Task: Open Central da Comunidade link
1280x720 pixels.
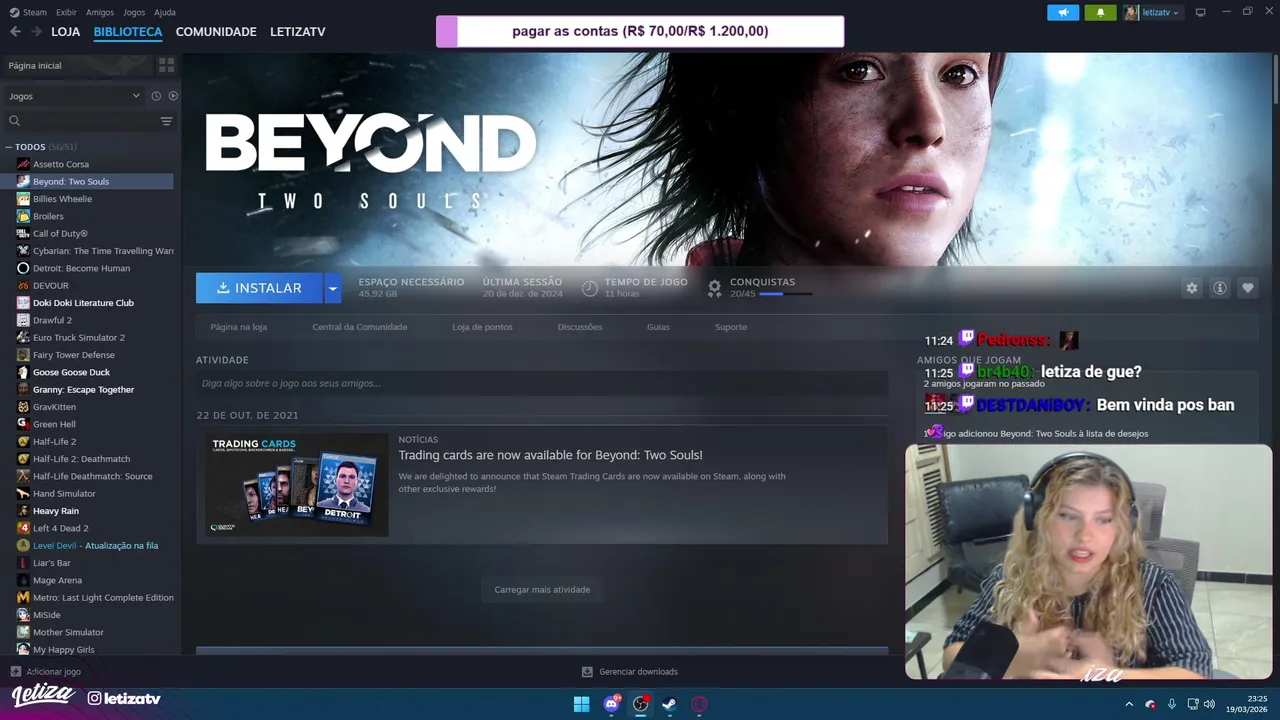Action: [x=359, y=327]
